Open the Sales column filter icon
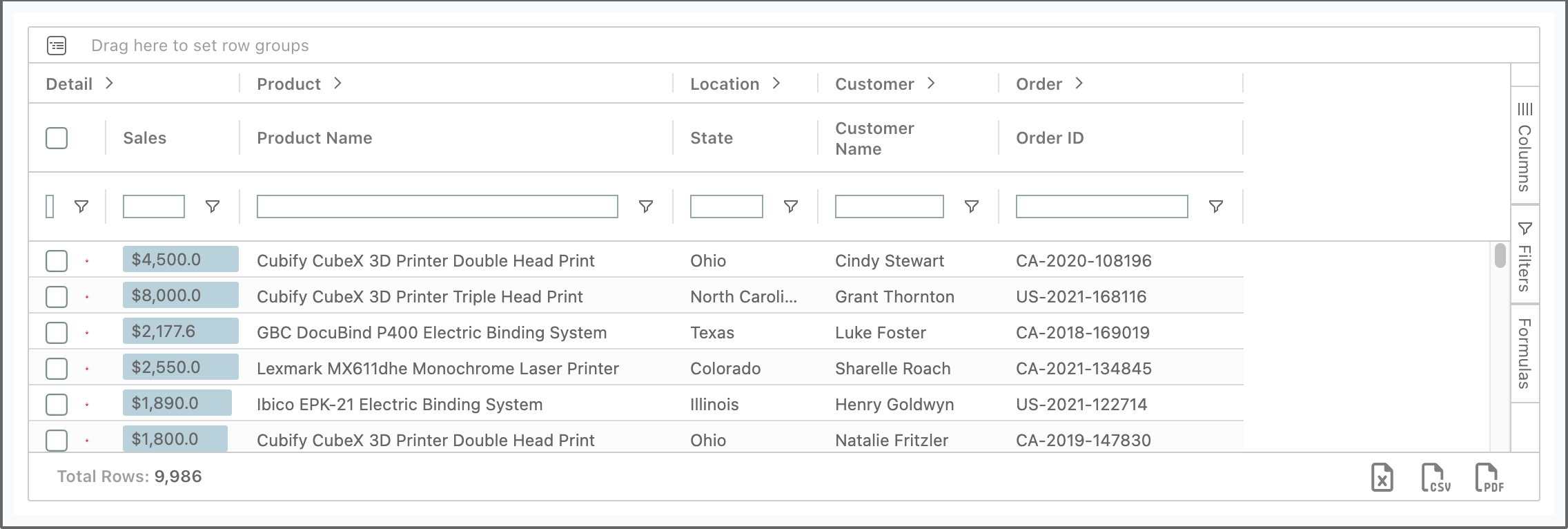 pos(213,206)
